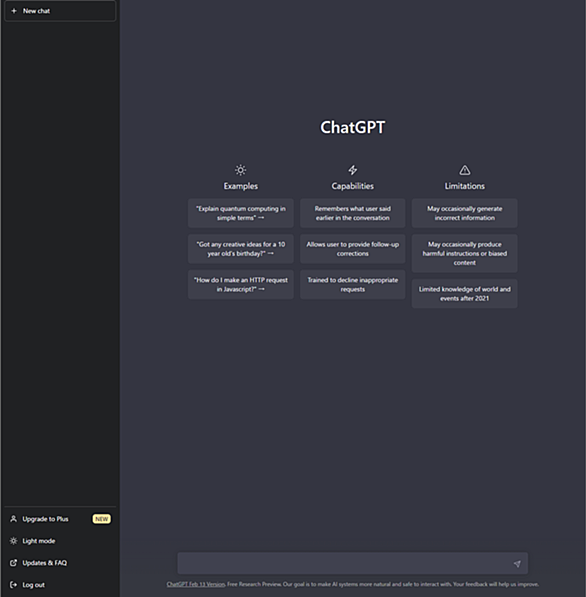Image resolution: width=586 pixels, height=597 pixels.
Task: Click the Examples heading text
Action: pos(241,186)
